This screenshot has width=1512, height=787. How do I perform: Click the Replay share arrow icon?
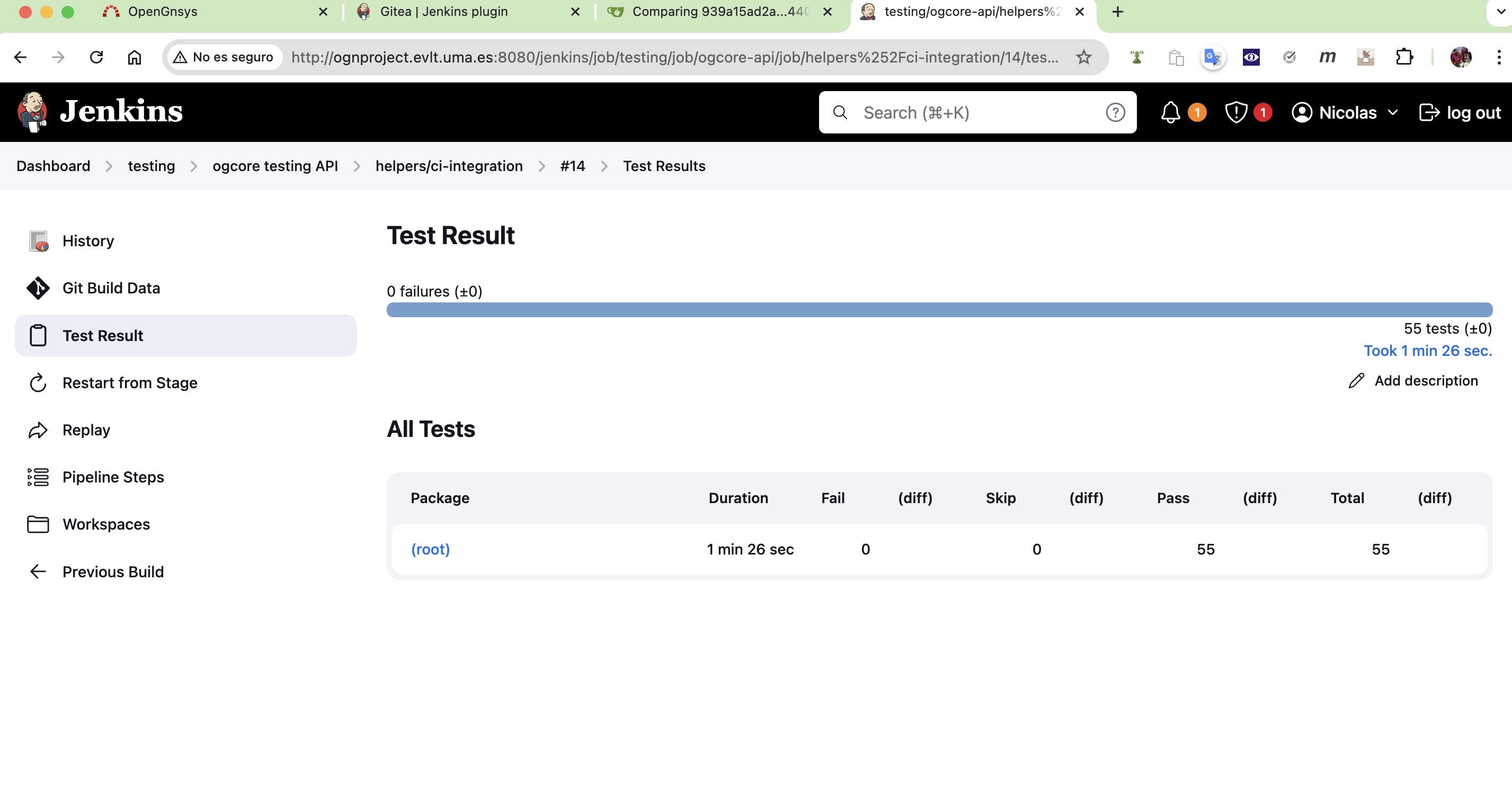coord(38,430)
